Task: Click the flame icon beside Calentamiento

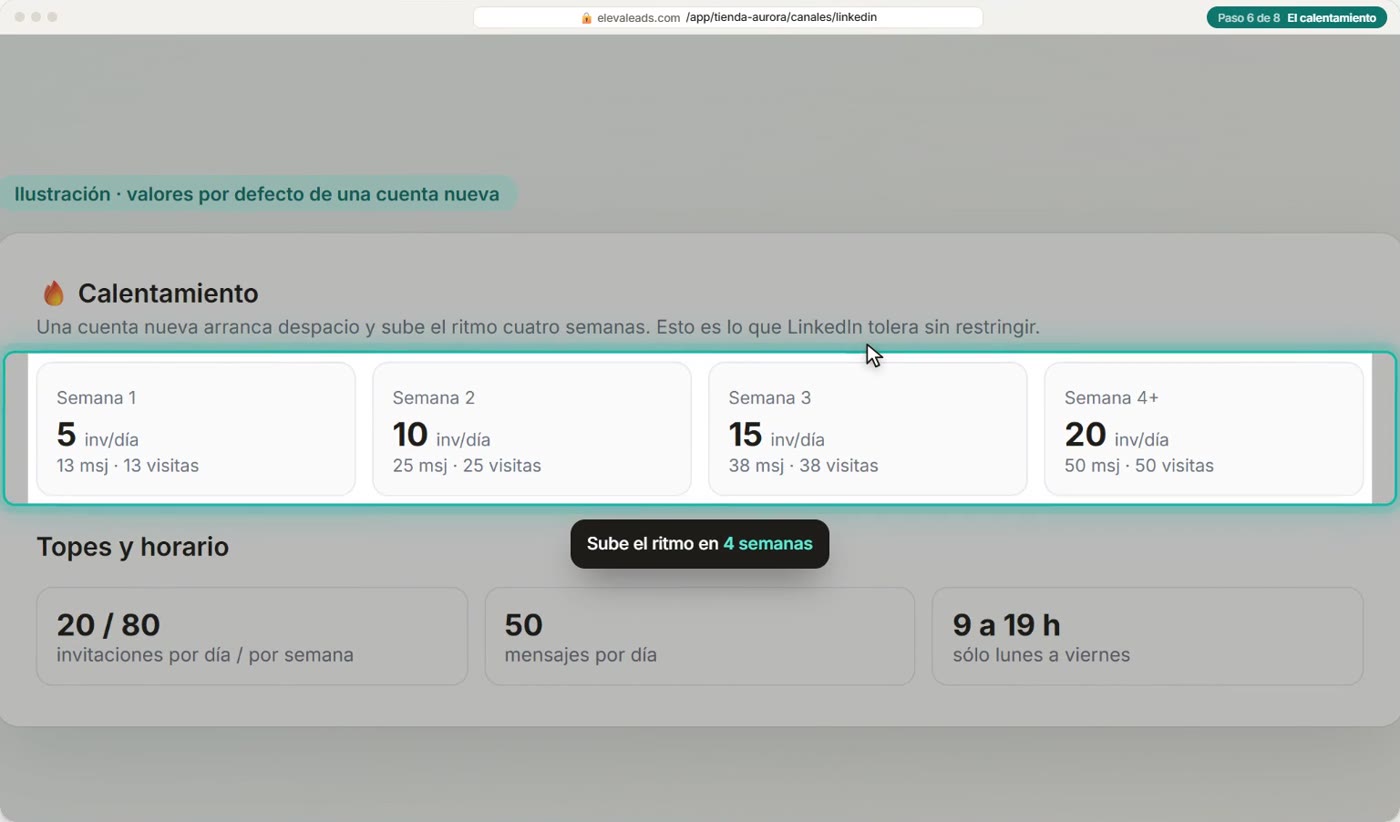Action: [54, 293]
